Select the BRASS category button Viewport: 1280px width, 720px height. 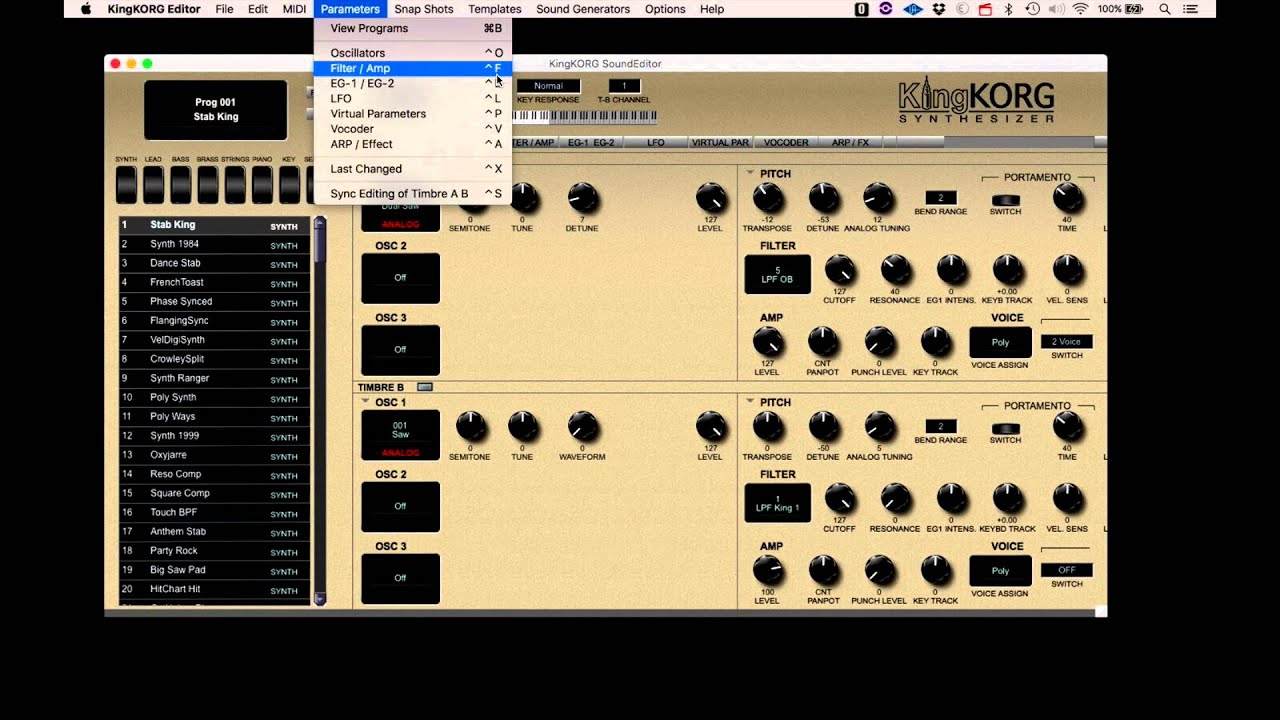[x=207, y=184]
